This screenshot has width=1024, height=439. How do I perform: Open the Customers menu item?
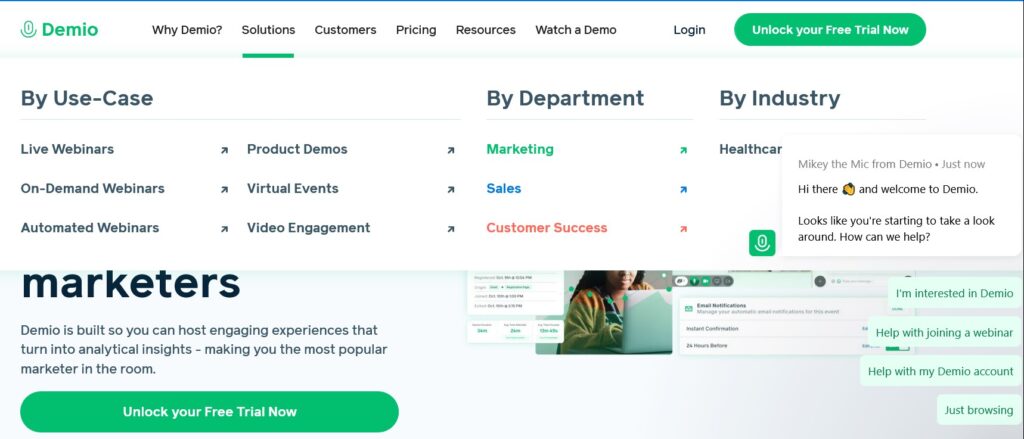(x=345, y=29)
